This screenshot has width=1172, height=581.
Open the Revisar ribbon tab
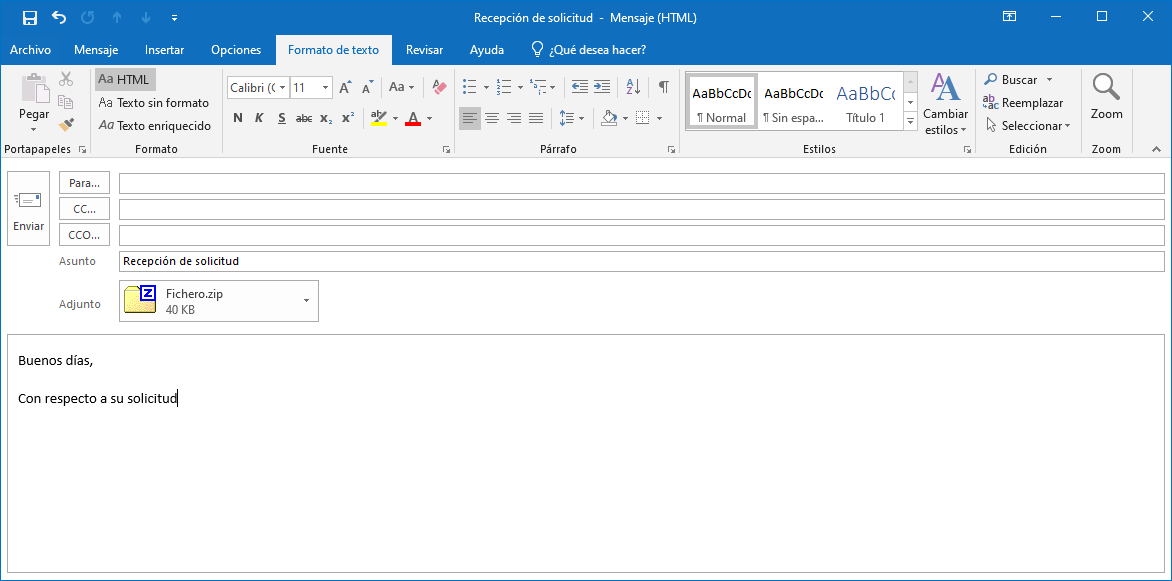pyautogui.click(x=424, y=50)
